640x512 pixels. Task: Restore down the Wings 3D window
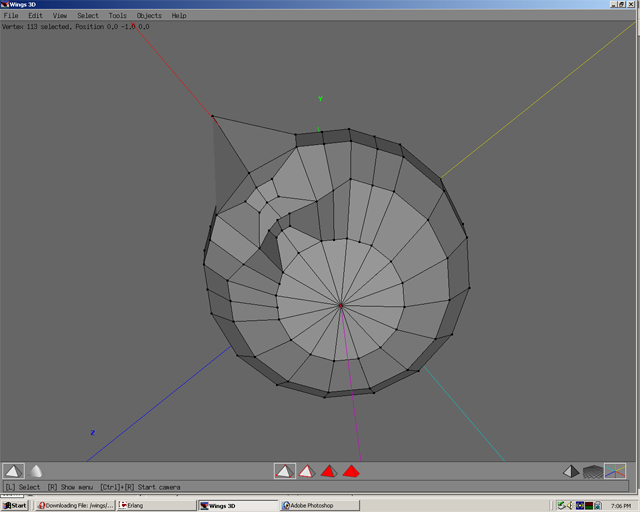(622, 4)
